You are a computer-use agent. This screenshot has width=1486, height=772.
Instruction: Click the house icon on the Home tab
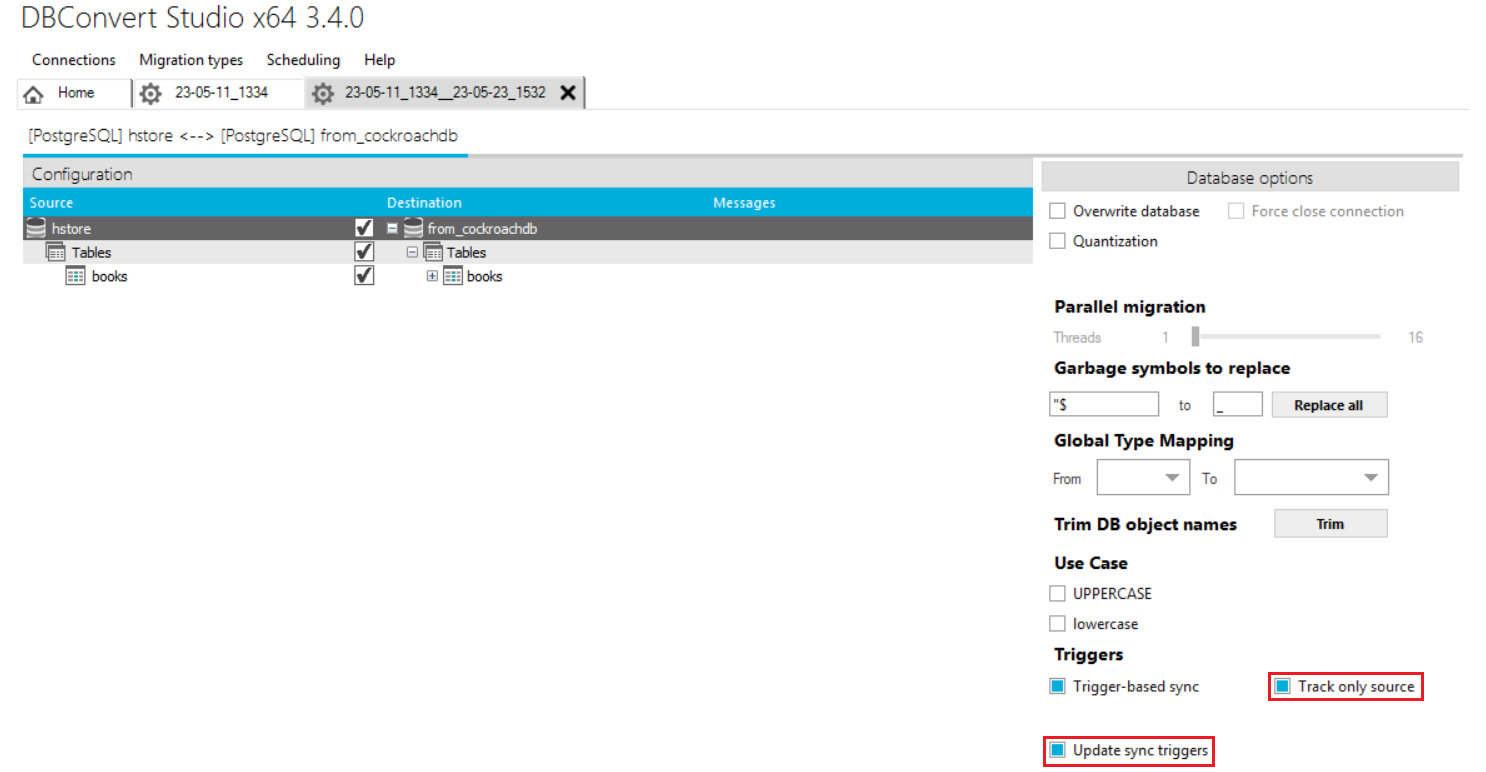[33, 94]
